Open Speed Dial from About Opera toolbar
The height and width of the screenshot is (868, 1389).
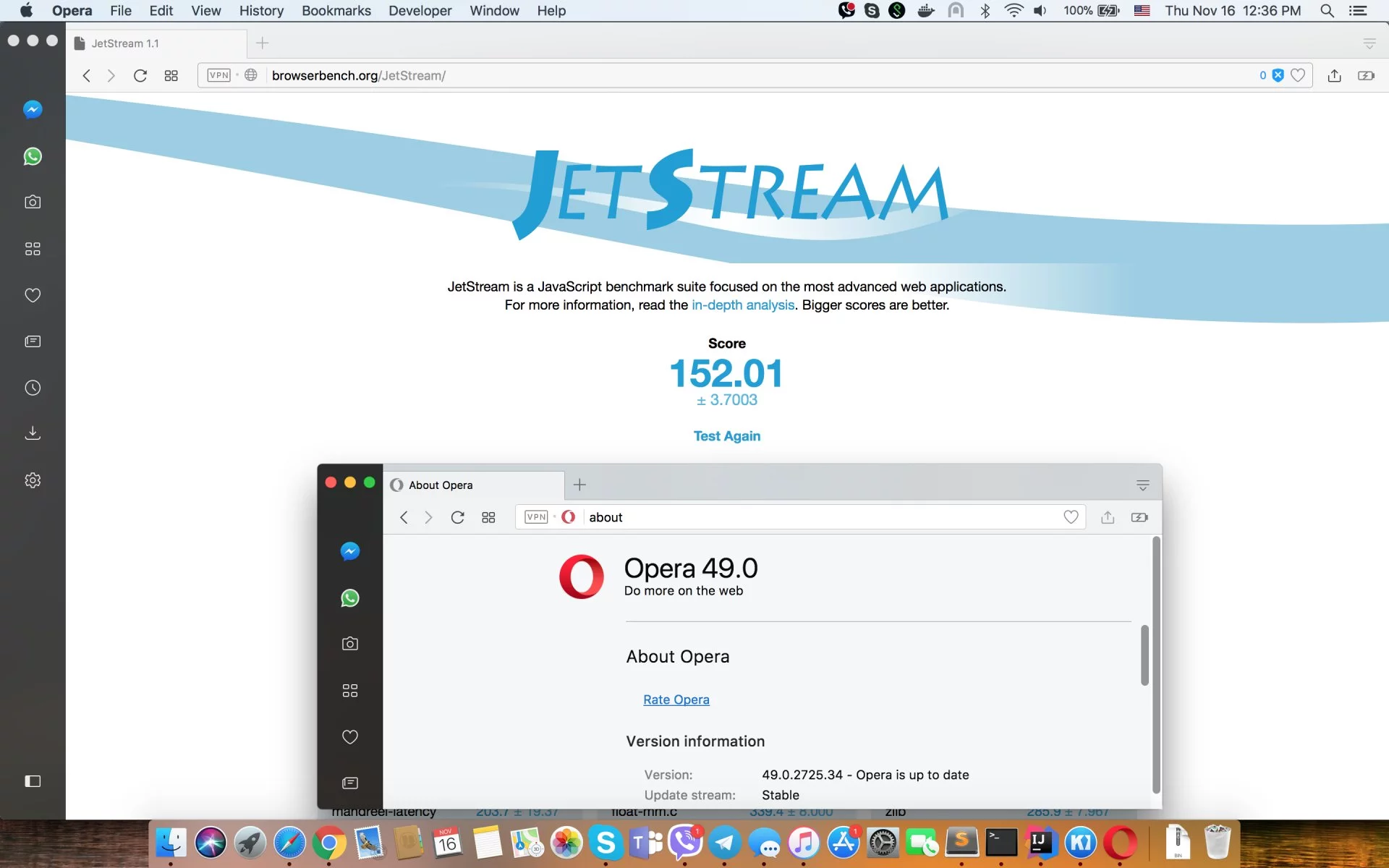pos(488,517)
